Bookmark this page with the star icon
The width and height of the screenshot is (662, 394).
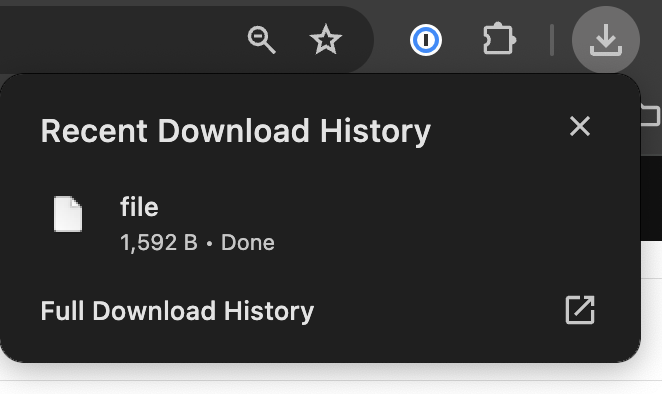(326, 40)
